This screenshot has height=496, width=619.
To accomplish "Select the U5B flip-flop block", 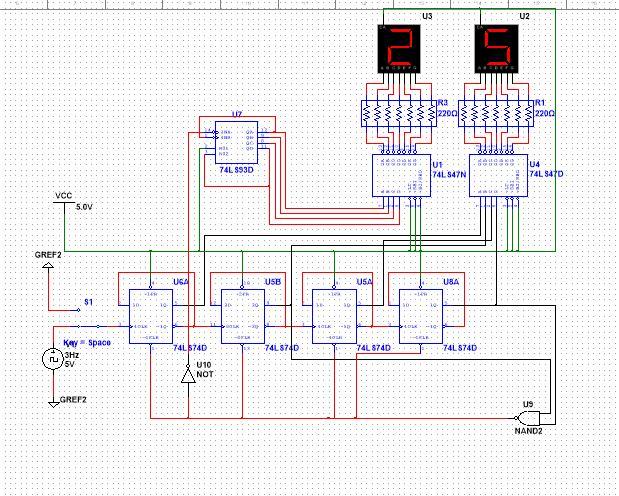I will click(243, 316).
